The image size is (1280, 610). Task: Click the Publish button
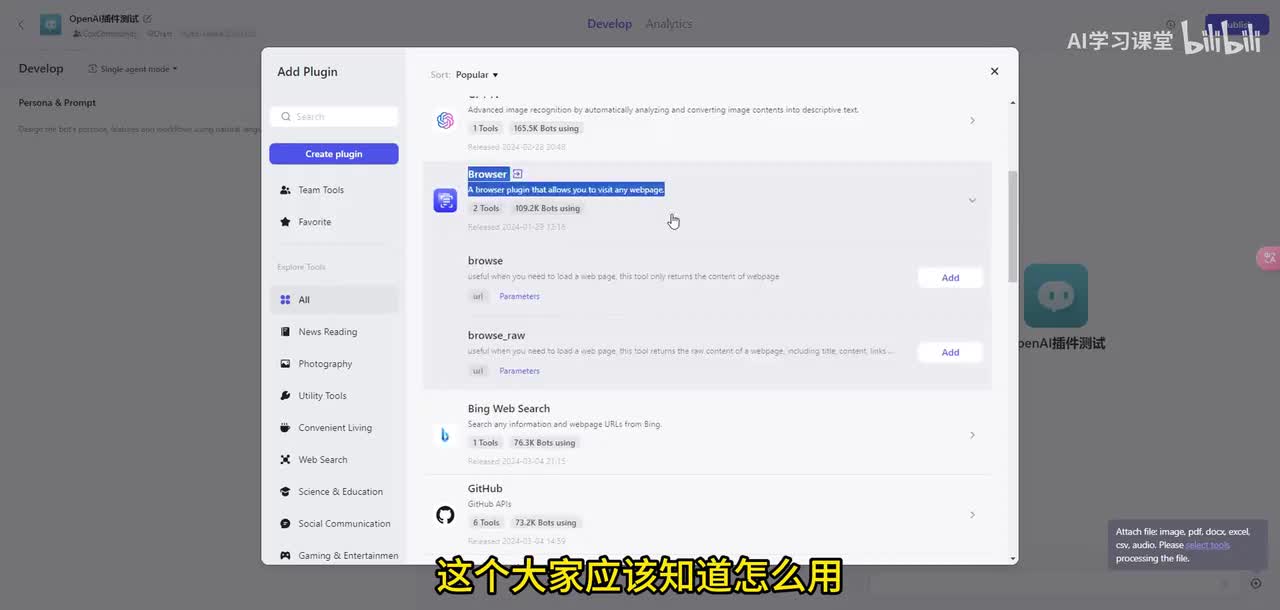tap(1237, 25)
